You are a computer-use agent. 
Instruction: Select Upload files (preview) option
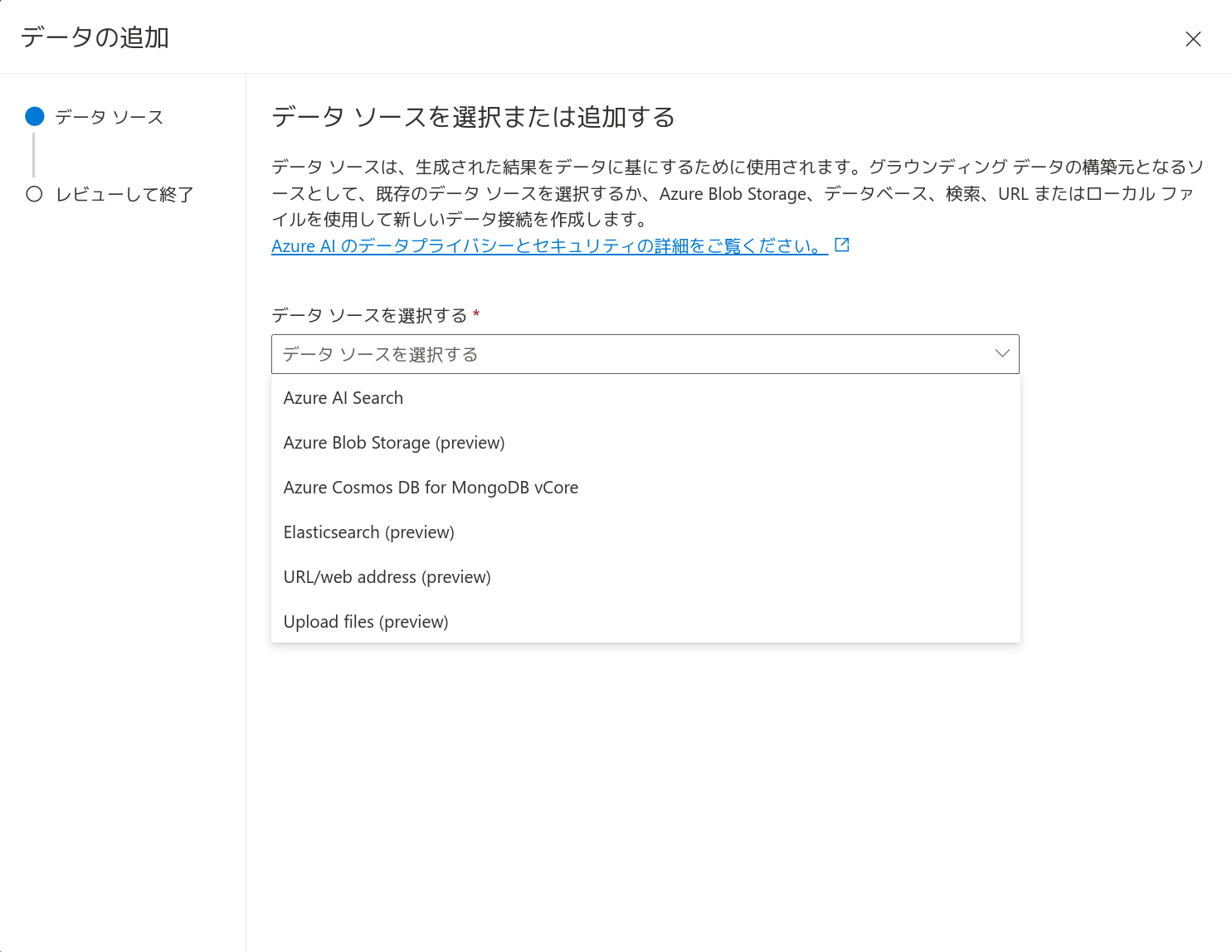645,622
